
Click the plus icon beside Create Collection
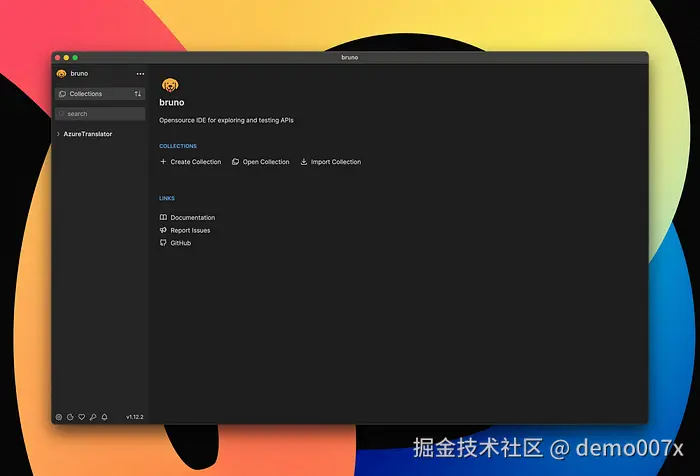pos(163,162)
